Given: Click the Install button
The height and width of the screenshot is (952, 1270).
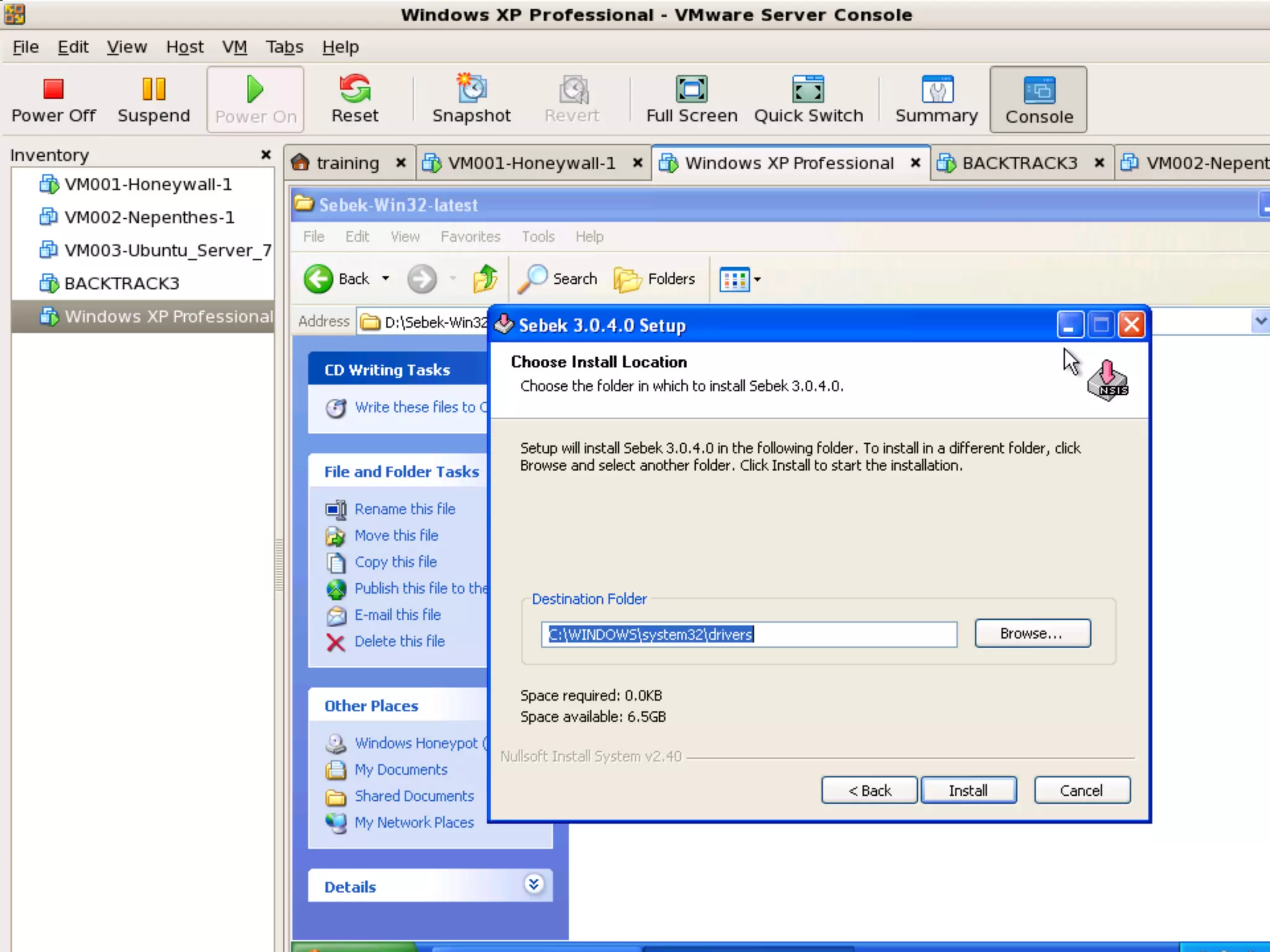Looking at the screenshot, I should click(x=968, y=790).
